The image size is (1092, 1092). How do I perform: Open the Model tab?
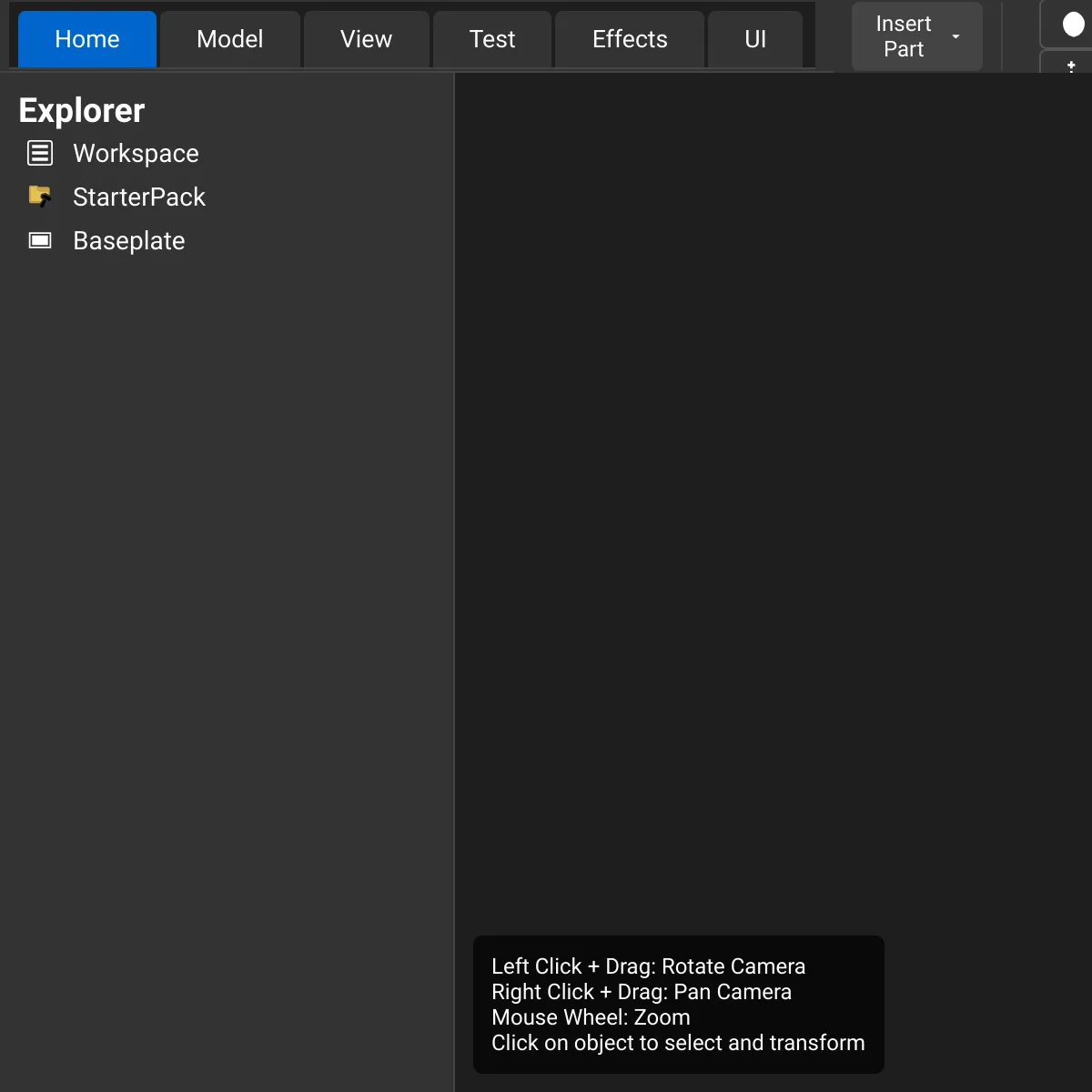229,39
